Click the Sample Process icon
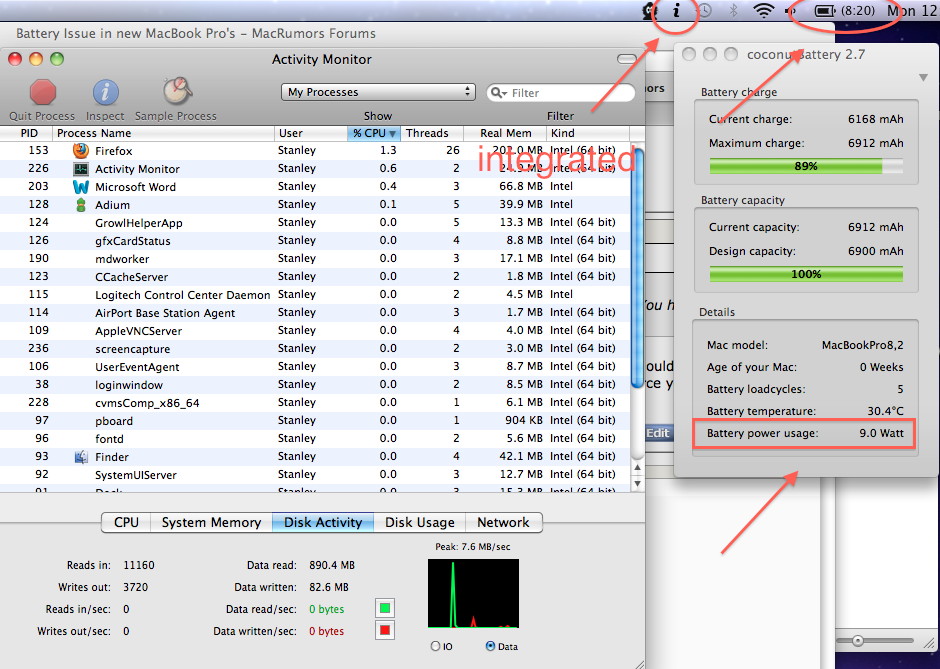The image size is (940, 669). click(x=177, y=91)
